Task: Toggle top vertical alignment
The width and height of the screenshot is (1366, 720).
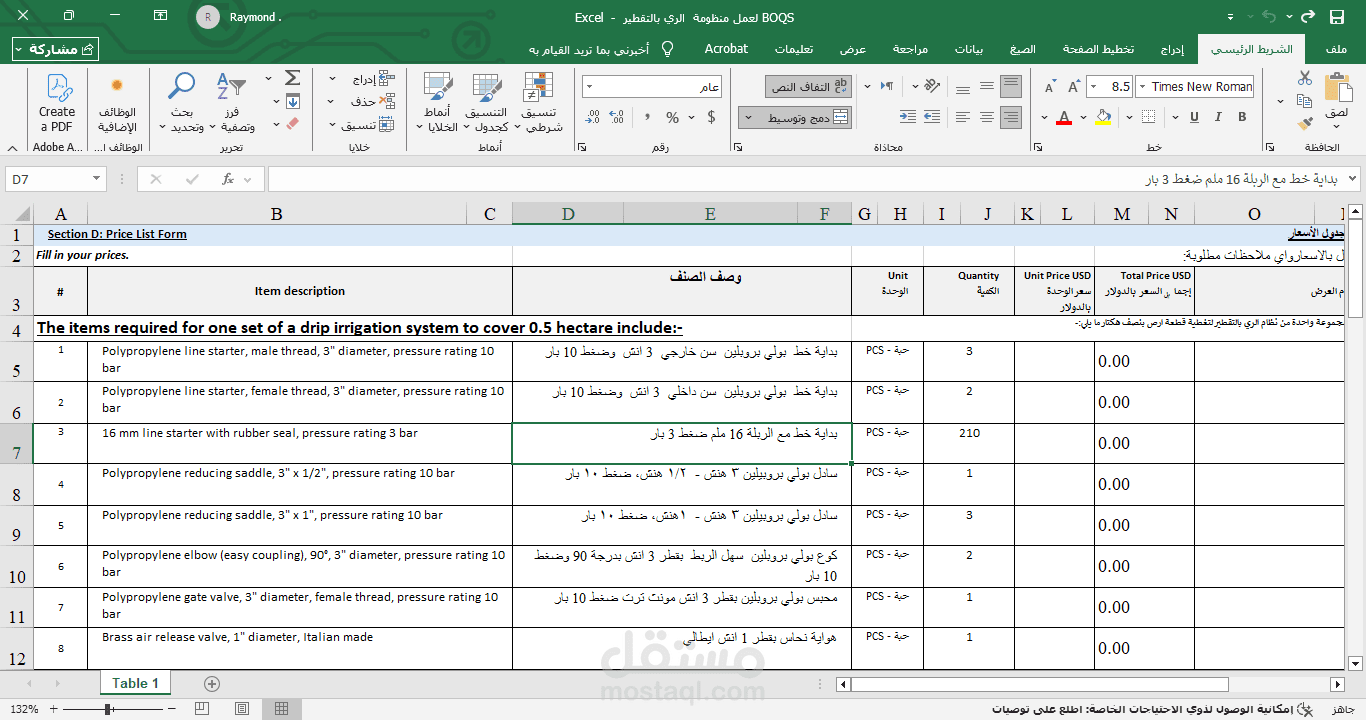Action: pyautogui.click(x=1010, y=87)
